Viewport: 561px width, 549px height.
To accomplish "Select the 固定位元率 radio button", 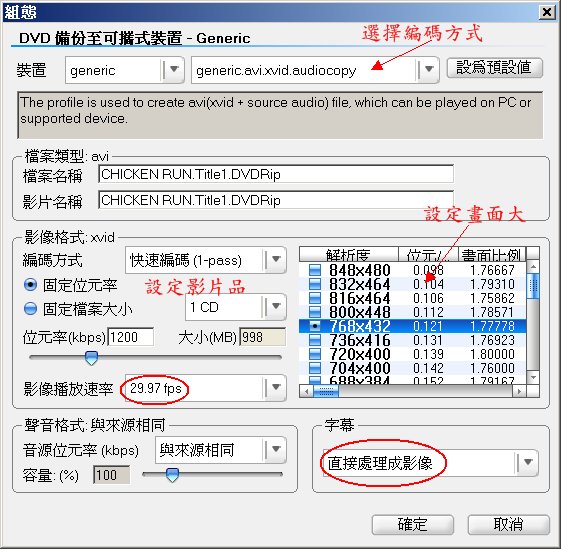I will (x=30, y=285).
